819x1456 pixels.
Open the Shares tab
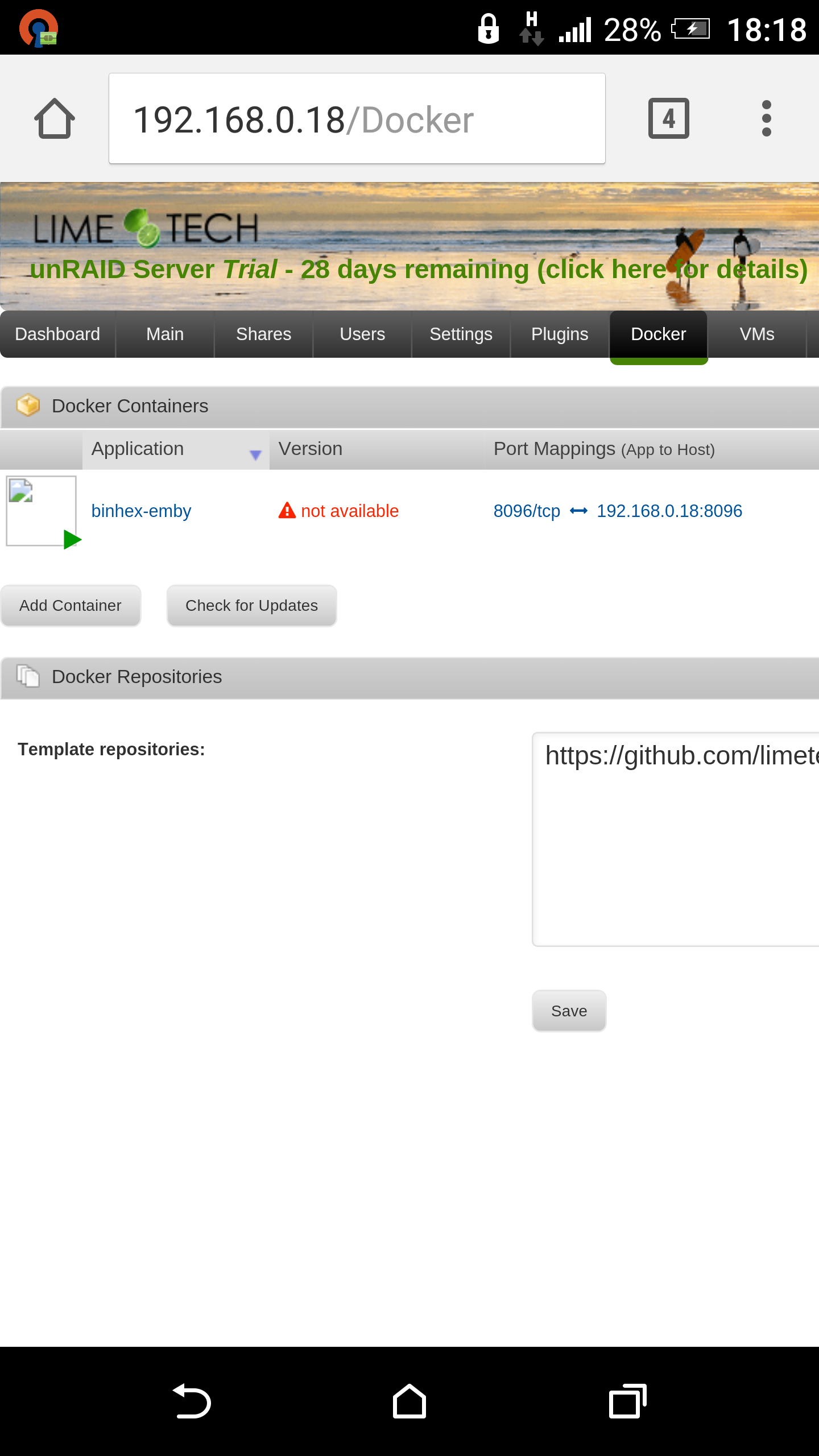[x=263, y=334]
